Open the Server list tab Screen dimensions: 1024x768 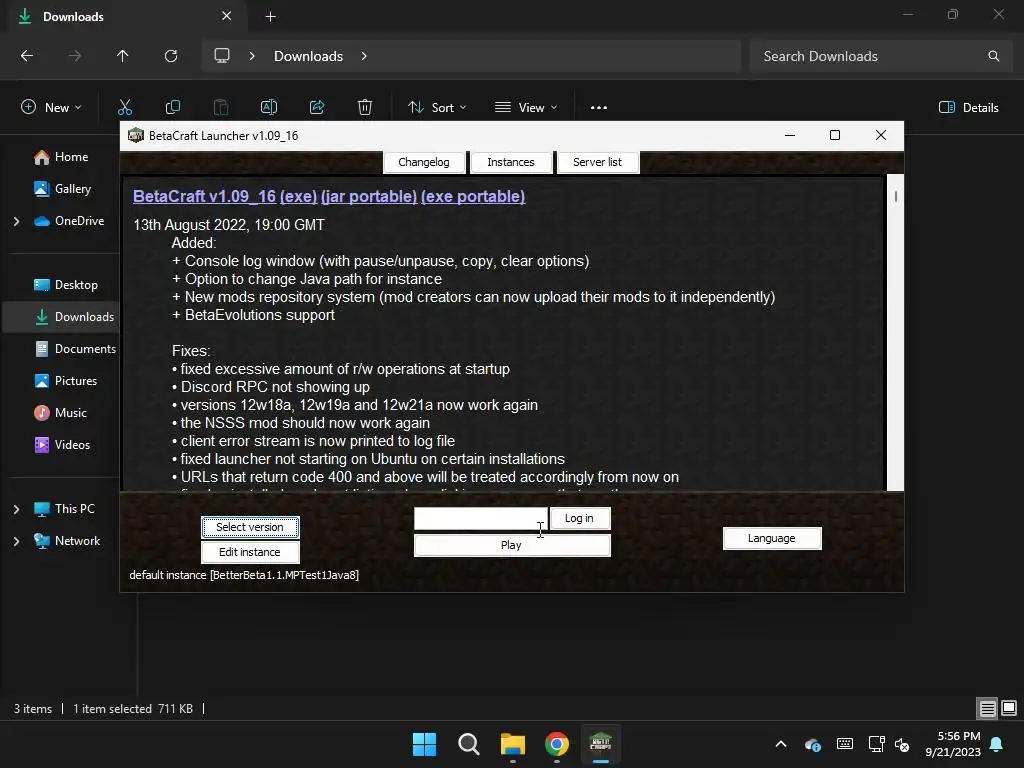598,162
